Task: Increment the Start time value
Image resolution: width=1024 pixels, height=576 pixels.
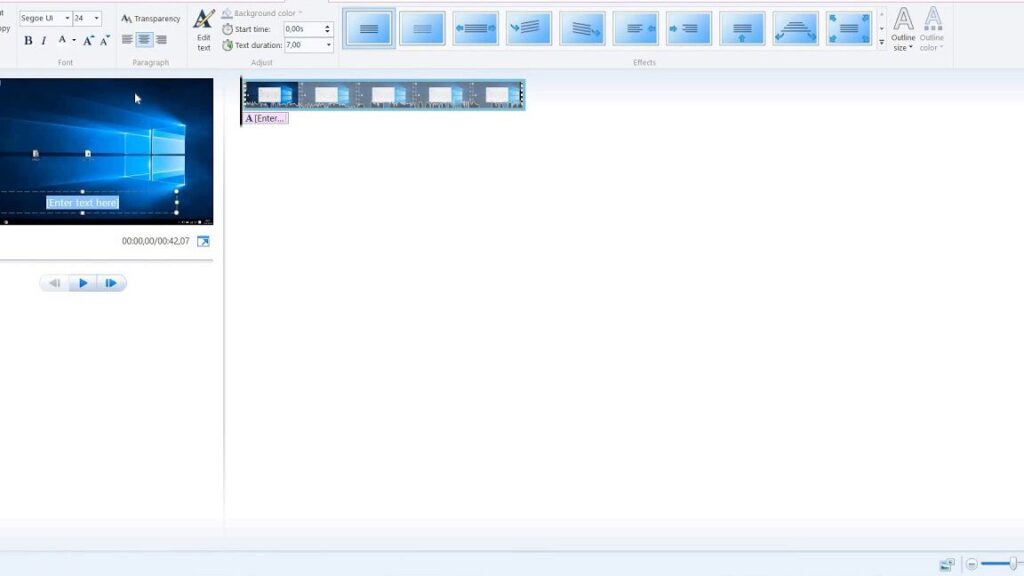Action: 328,26
